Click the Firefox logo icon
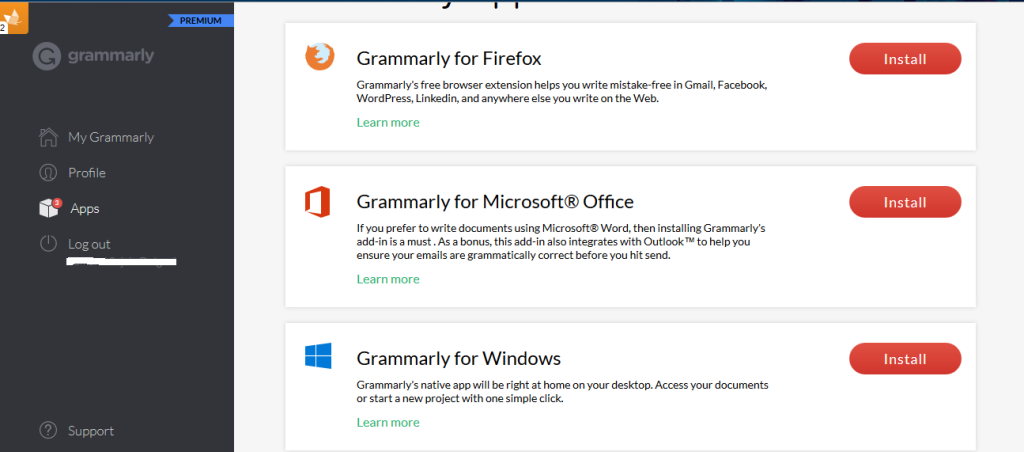The image size is (1024, 452). point(319,57)
